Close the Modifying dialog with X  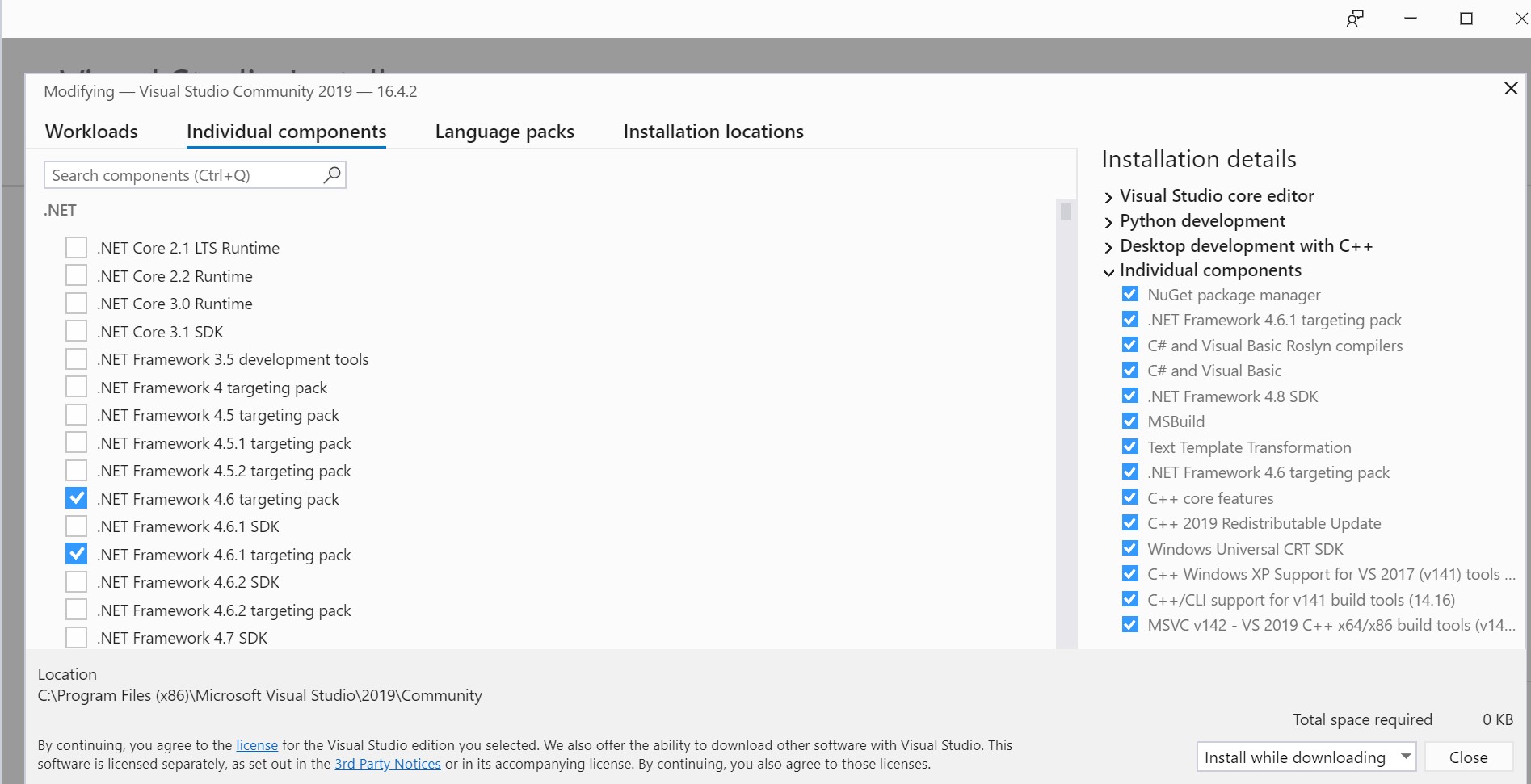tap(1510, 89)
